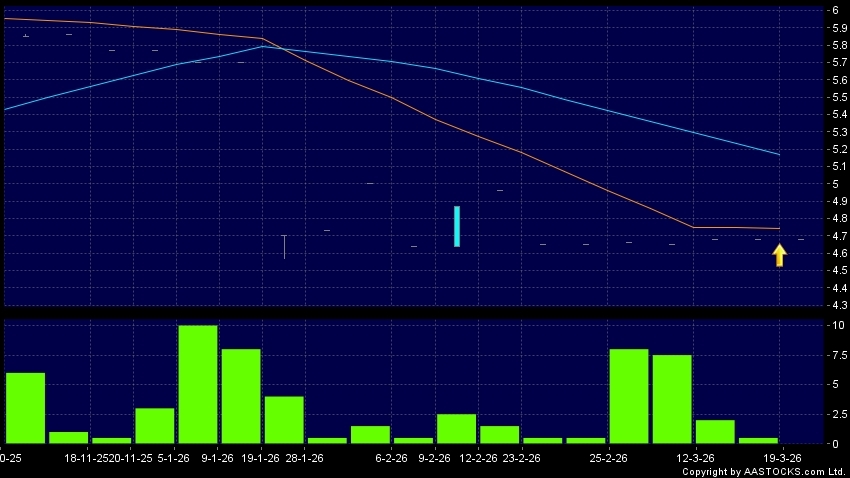Click the white candlestick wick near 28-1-26
Screen dimensions: 850x478
(284, 246)
